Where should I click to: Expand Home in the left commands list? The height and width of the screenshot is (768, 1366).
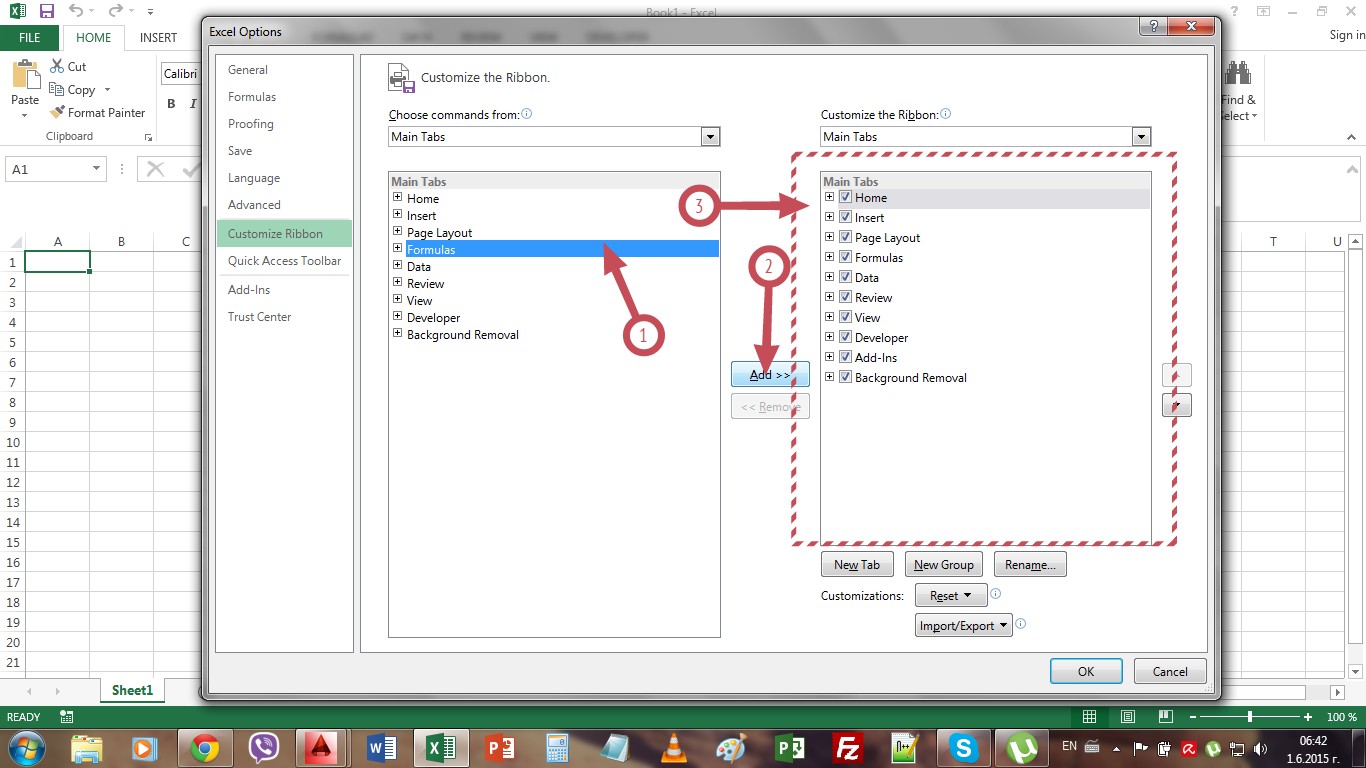[397, 198]
